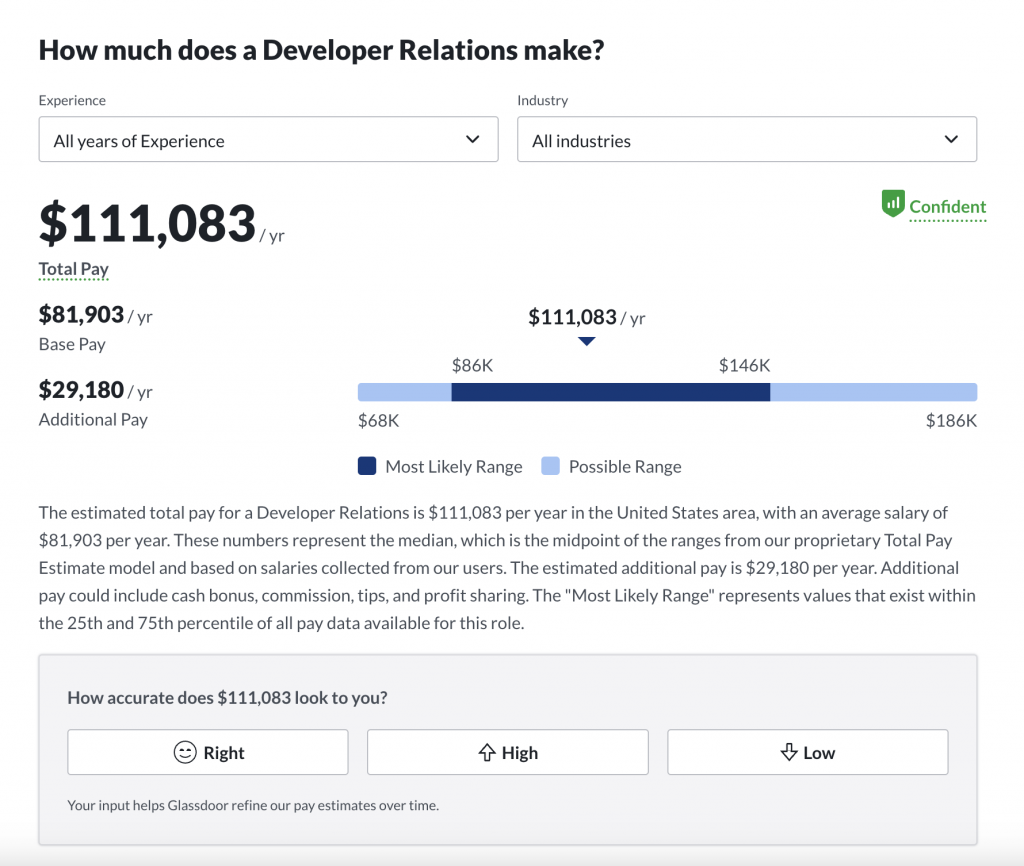Screen dimensions: 1024x866
Task: Open the All industries dropdown
Action: click(747, 139)
